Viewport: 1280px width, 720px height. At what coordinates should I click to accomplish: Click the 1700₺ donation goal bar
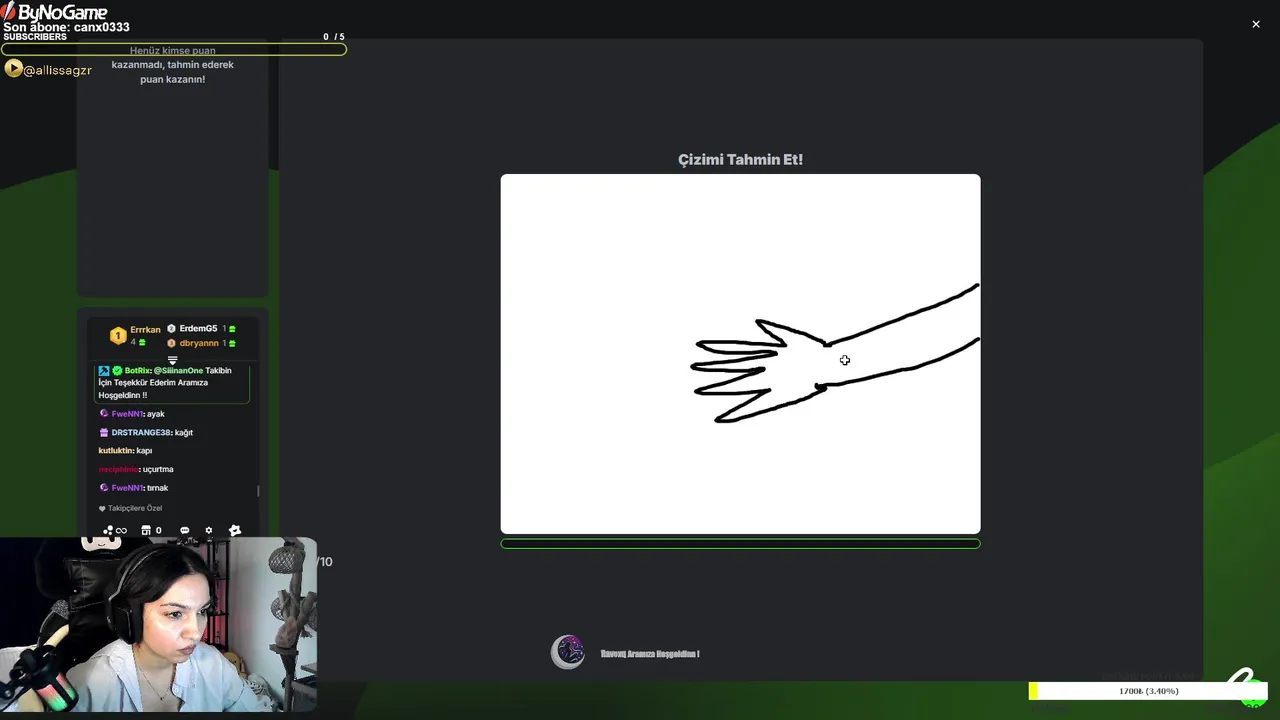pos(1148,691)
